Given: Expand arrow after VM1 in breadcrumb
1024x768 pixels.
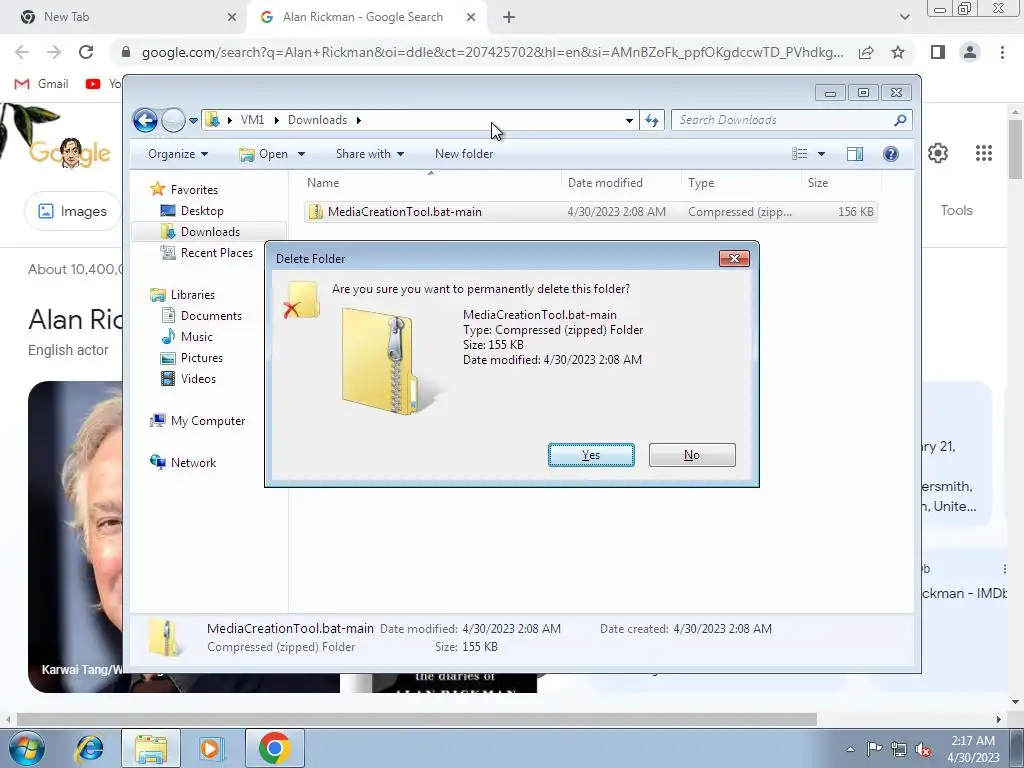Looking at the screenshot, I should [x=277, y=120].
